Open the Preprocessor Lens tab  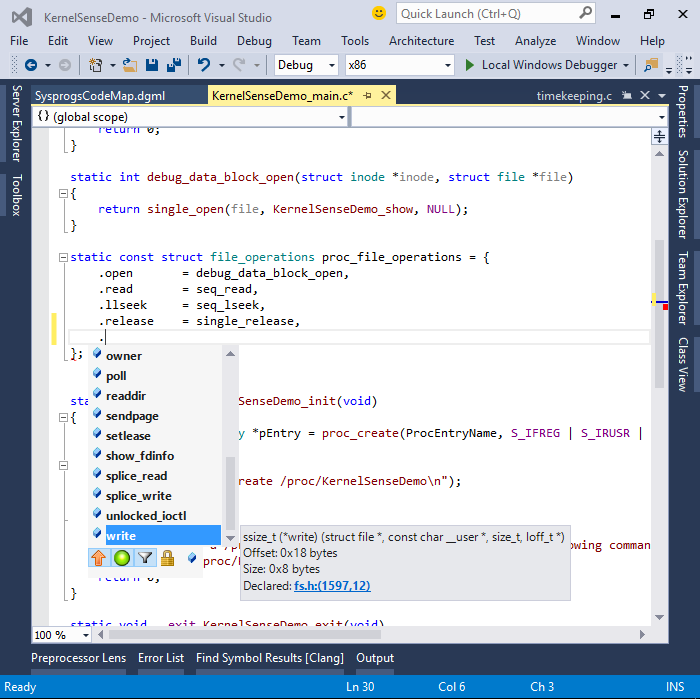tap(79, 658)
